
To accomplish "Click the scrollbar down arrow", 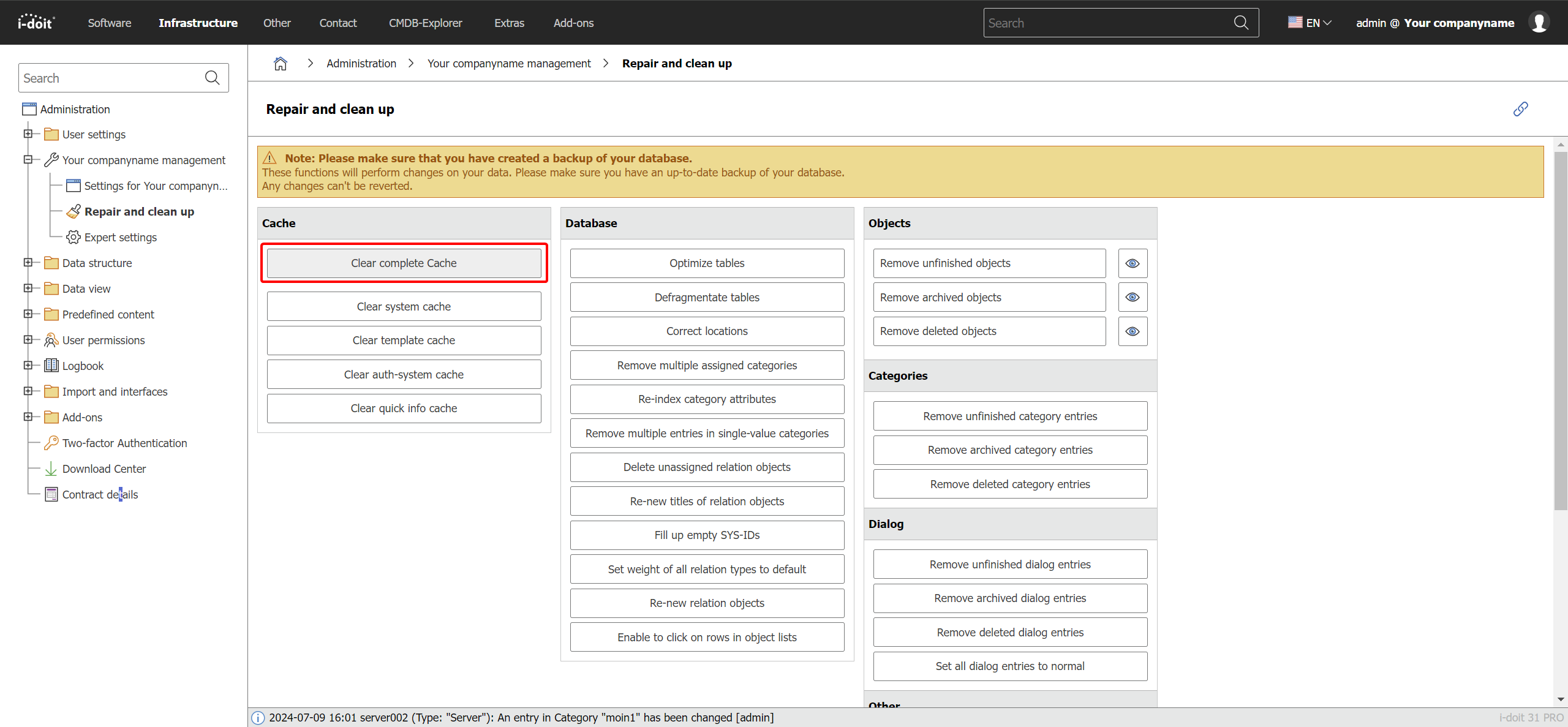I will tap(1561, 699).
